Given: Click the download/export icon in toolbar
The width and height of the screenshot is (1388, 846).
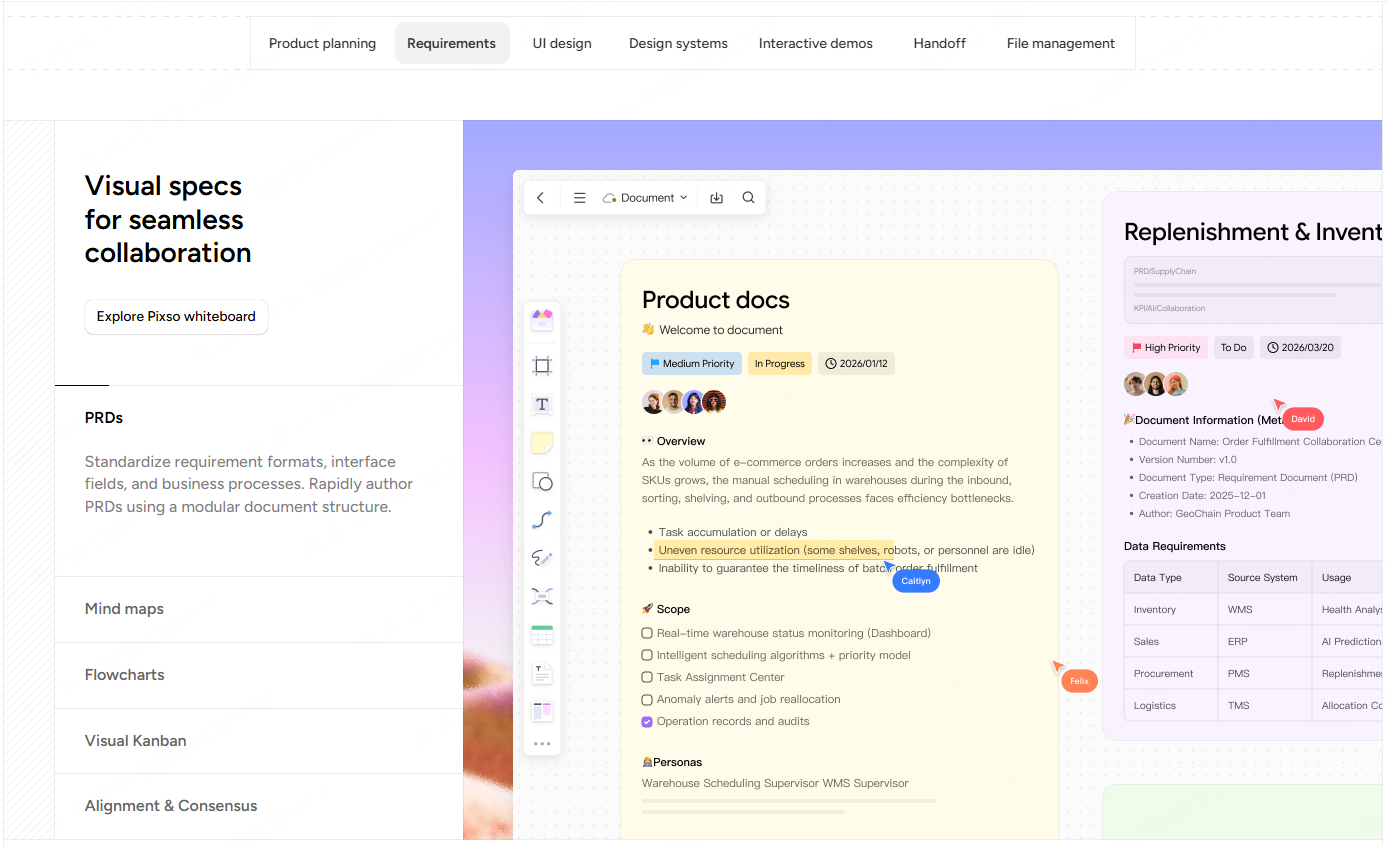Looking at the screenshot, I should [x=716, y=198].
